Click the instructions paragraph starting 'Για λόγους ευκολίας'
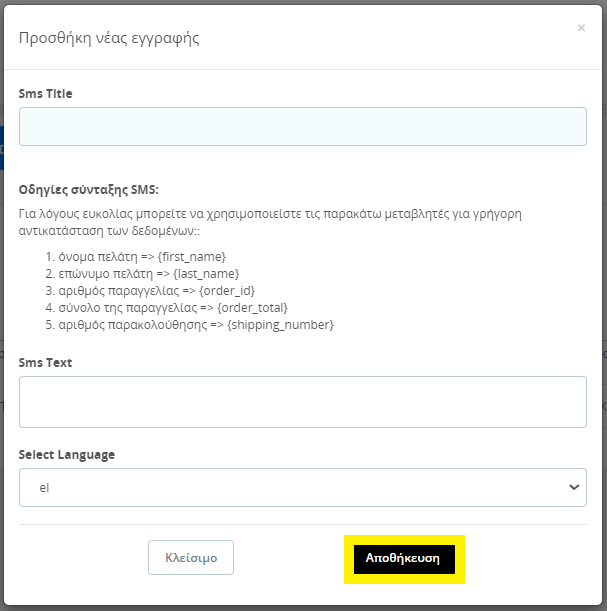The image size is (607, 611). point(270,214)
